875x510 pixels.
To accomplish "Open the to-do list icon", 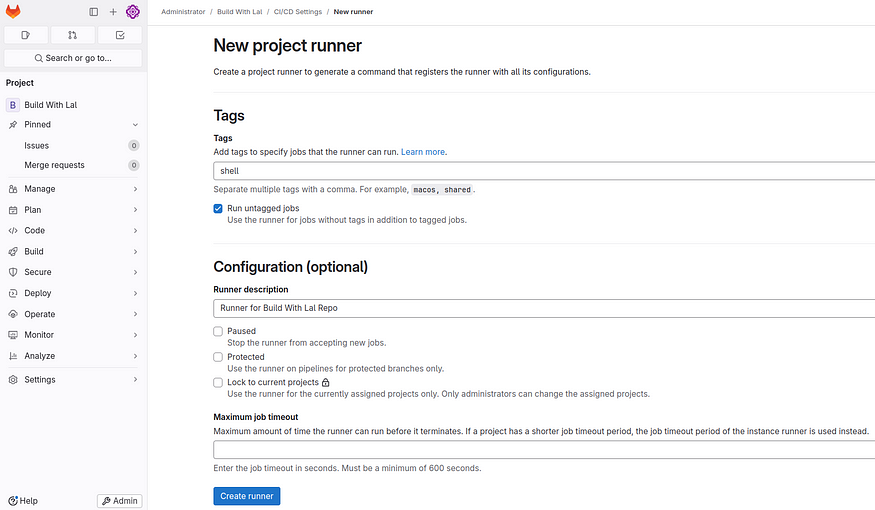I will point(120,35).
